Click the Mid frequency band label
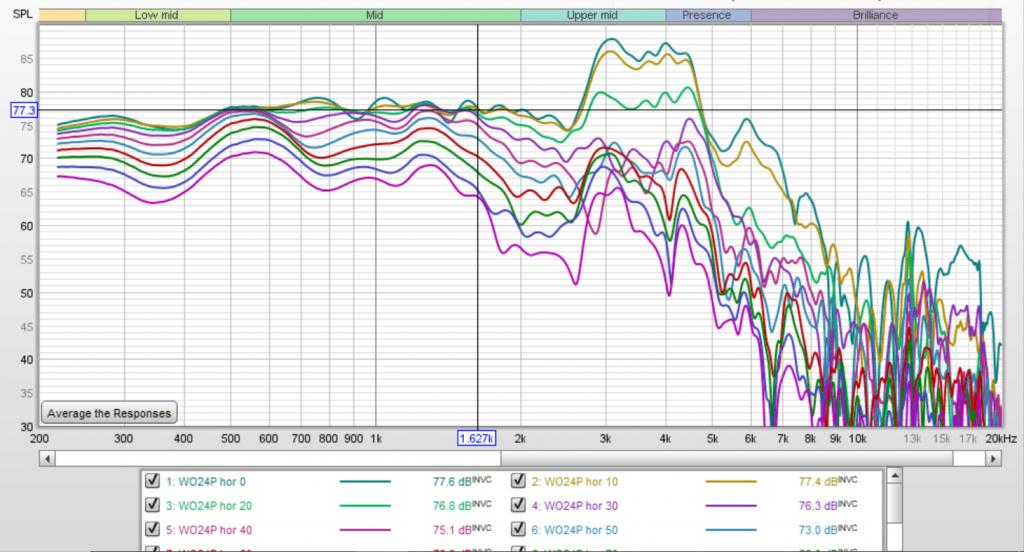This screenshot has height=552, width=1024. (375, 15)
